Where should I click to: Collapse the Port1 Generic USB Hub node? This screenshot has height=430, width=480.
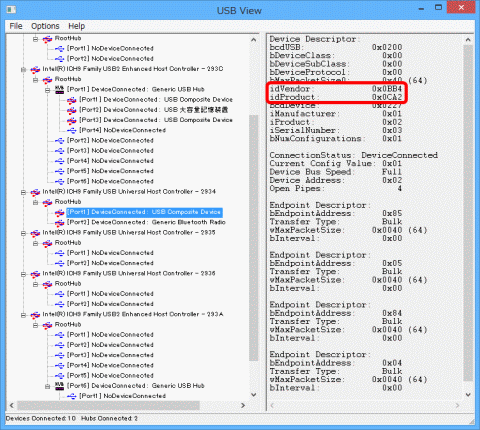(x=47, y=90)
